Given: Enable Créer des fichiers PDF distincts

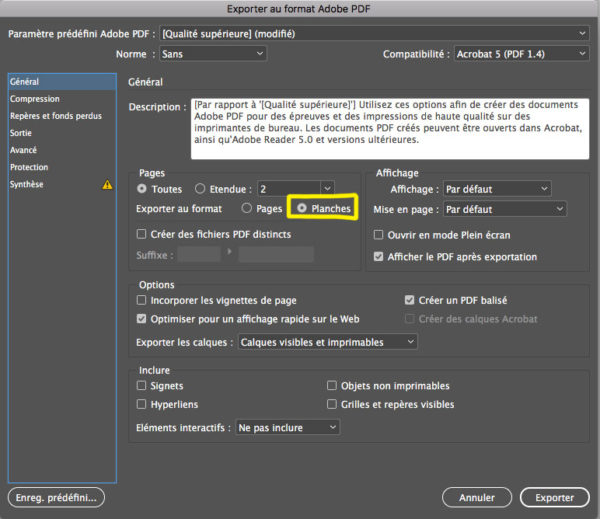Looking at the screenshot, I should pos(142,233).
